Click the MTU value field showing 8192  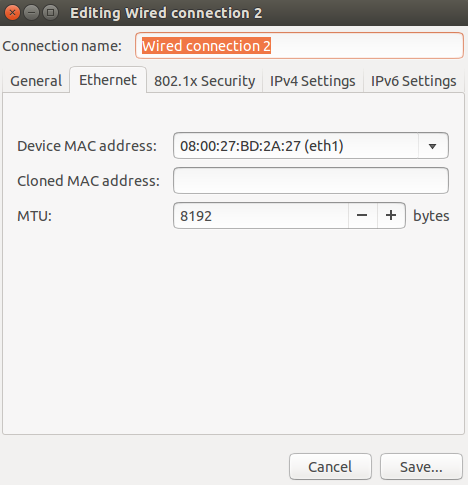click(x=261, y=216)
